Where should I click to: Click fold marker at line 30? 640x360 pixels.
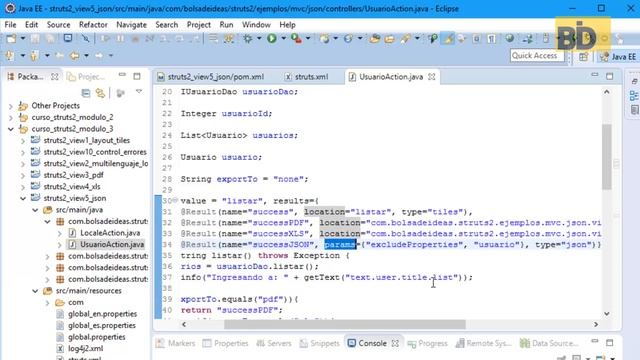tap(175, 200)
